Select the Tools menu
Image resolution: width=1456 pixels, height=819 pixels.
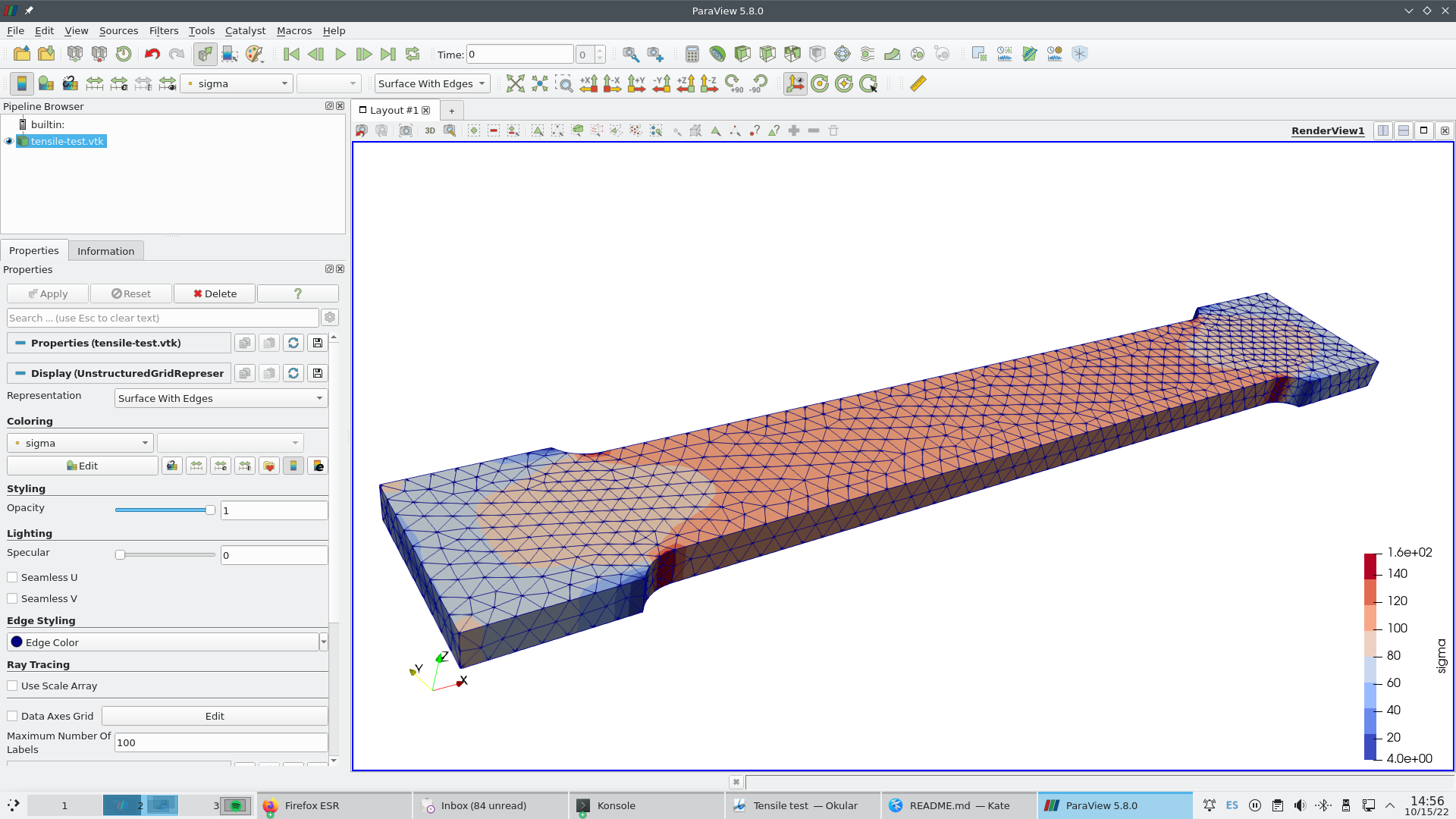(x=201, y=30)
